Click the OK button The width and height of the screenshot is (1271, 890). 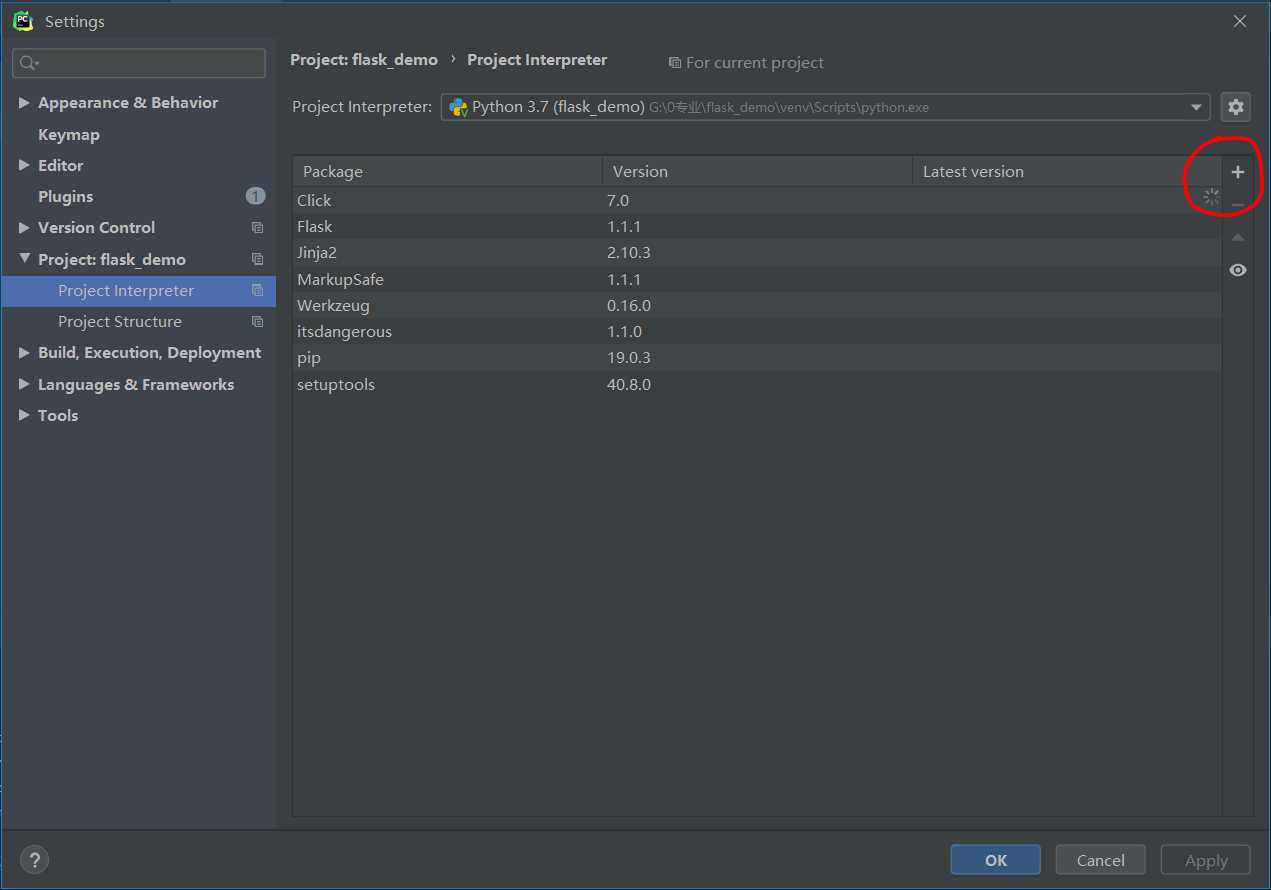[x=995, y=860]
